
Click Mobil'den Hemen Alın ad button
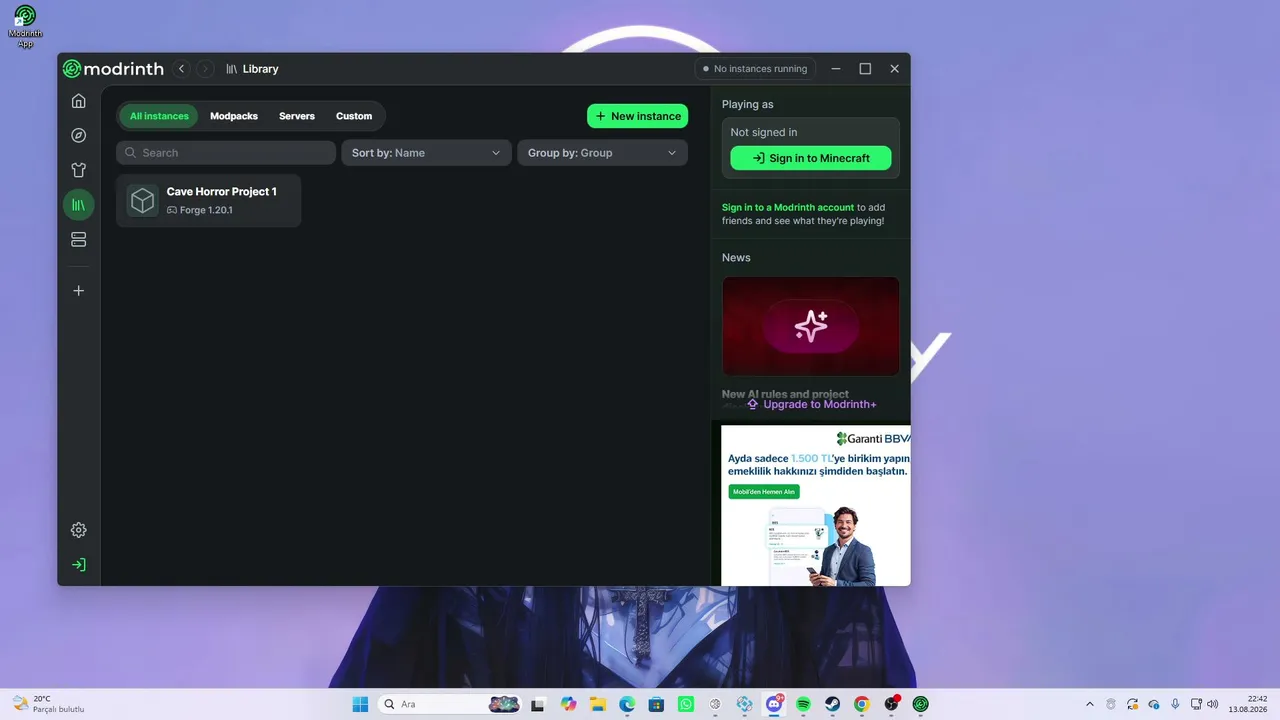(x=764, y=492)
